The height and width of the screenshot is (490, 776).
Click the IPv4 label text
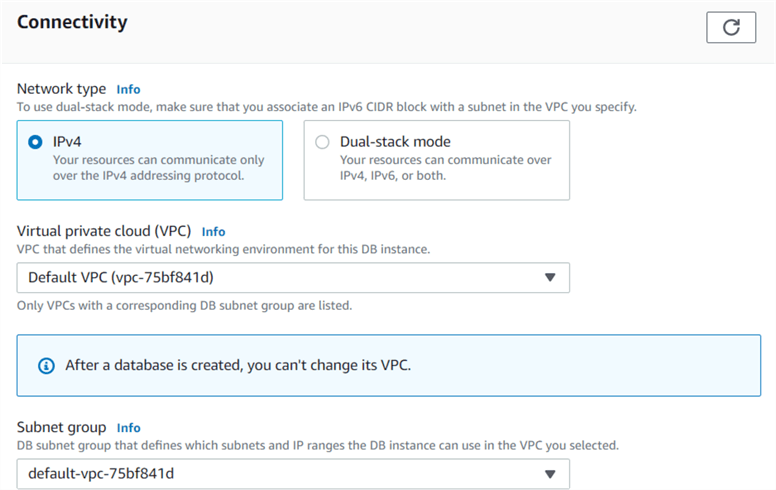pyautogui.click(x=67, y=142)
